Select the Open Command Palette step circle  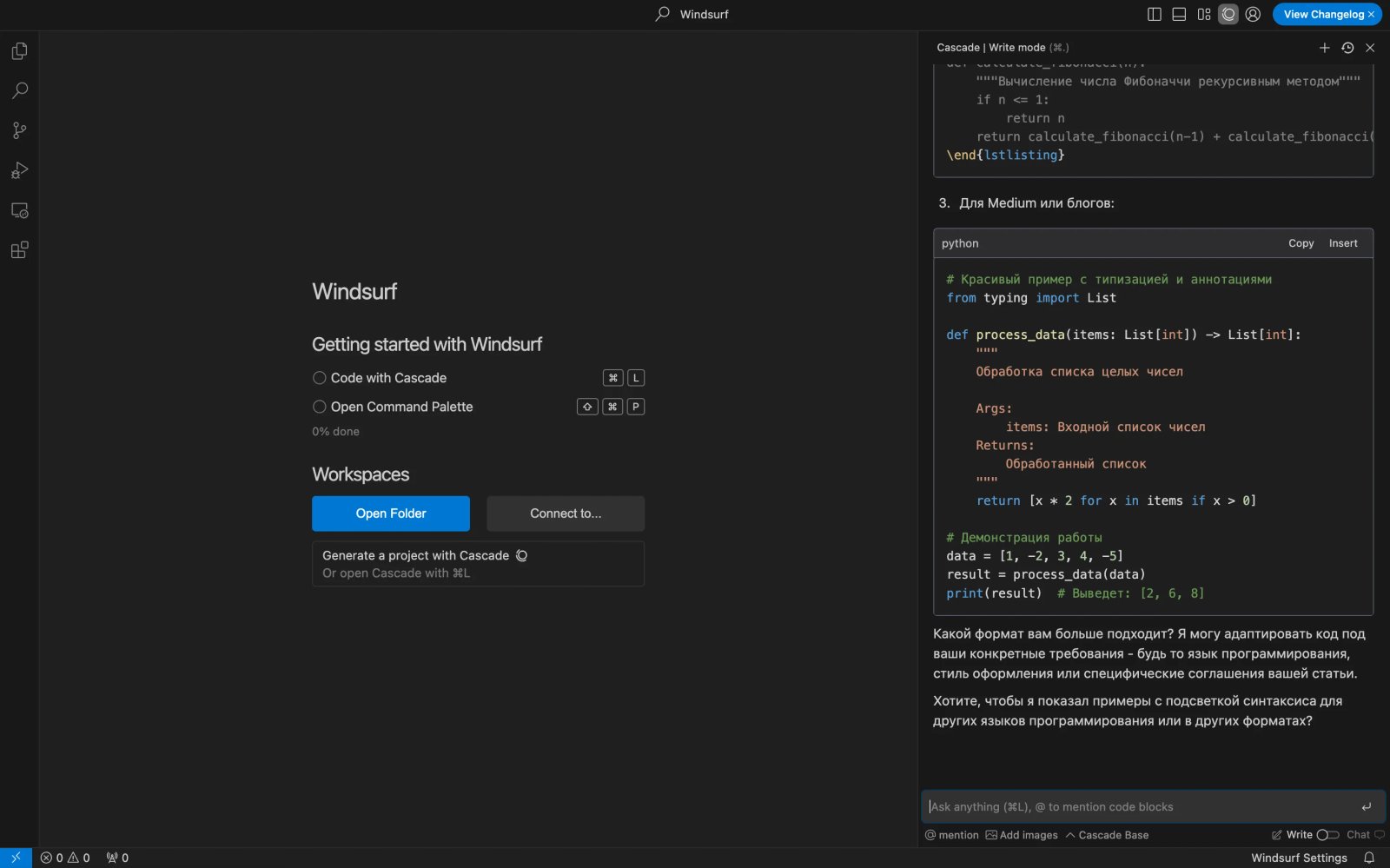pos(320,407)
